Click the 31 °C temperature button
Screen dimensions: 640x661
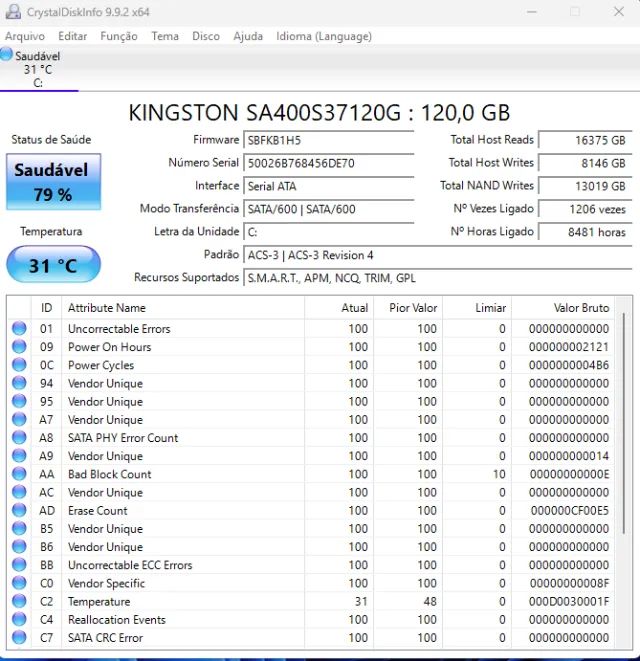point(54,265)
